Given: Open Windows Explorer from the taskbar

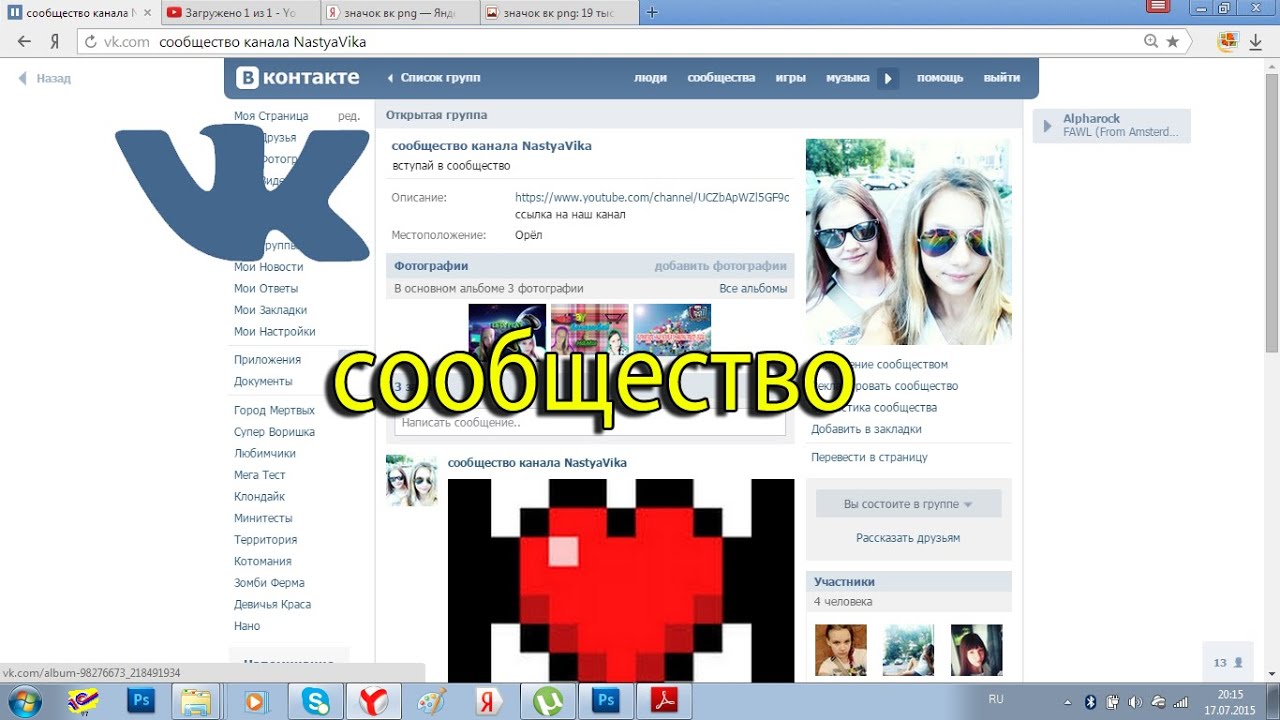Looking at the screenshot, I should click(x=197, y=701).
